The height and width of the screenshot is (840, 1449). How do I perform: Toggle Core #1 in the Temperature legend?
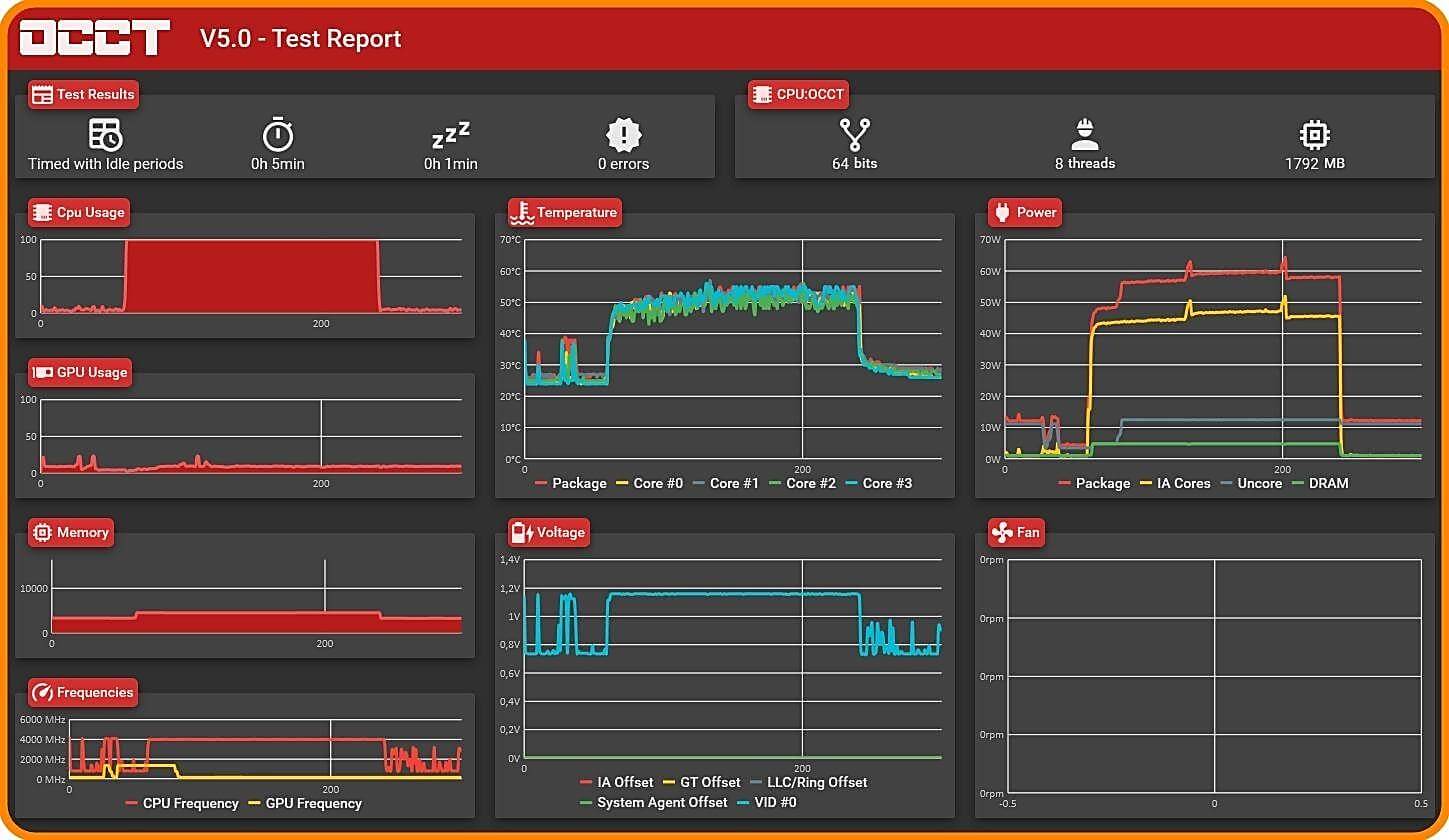pyautogui.click(x=726, y=483)
